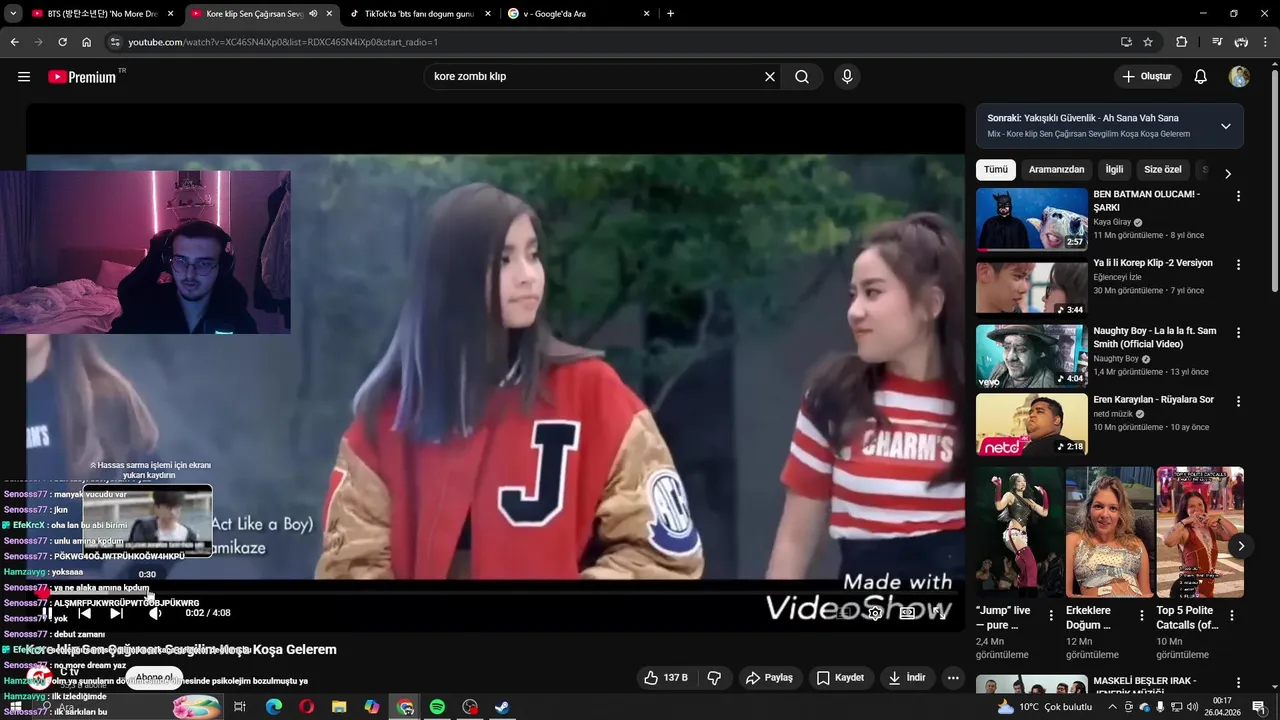Skip to next video in mix
This screenshot has width=1280, height=720.
(117, 613)
